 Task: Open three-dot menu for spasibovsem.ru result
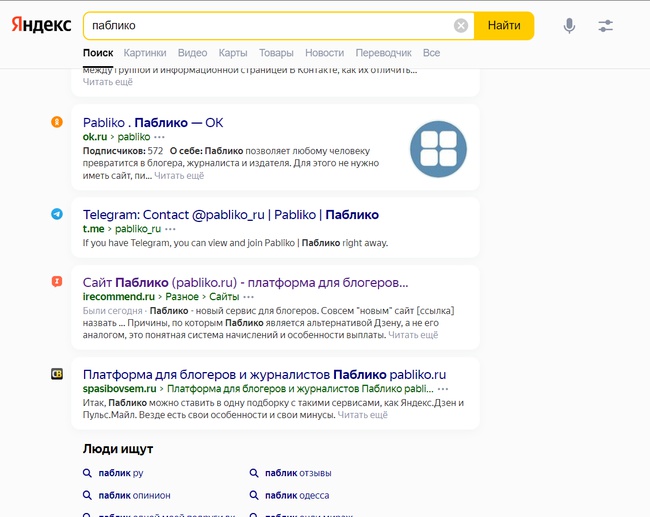point(443,389)
